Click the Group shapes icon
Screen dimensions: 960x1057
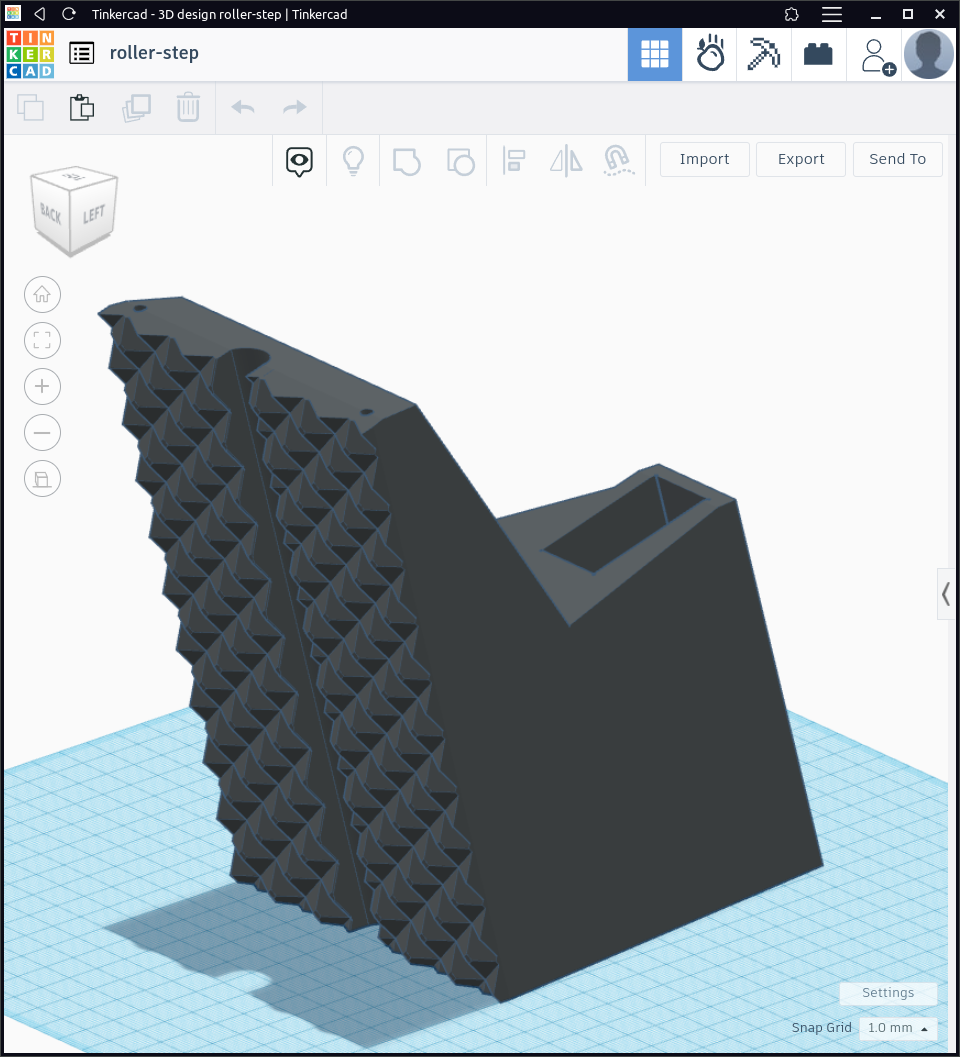[407, 162]
